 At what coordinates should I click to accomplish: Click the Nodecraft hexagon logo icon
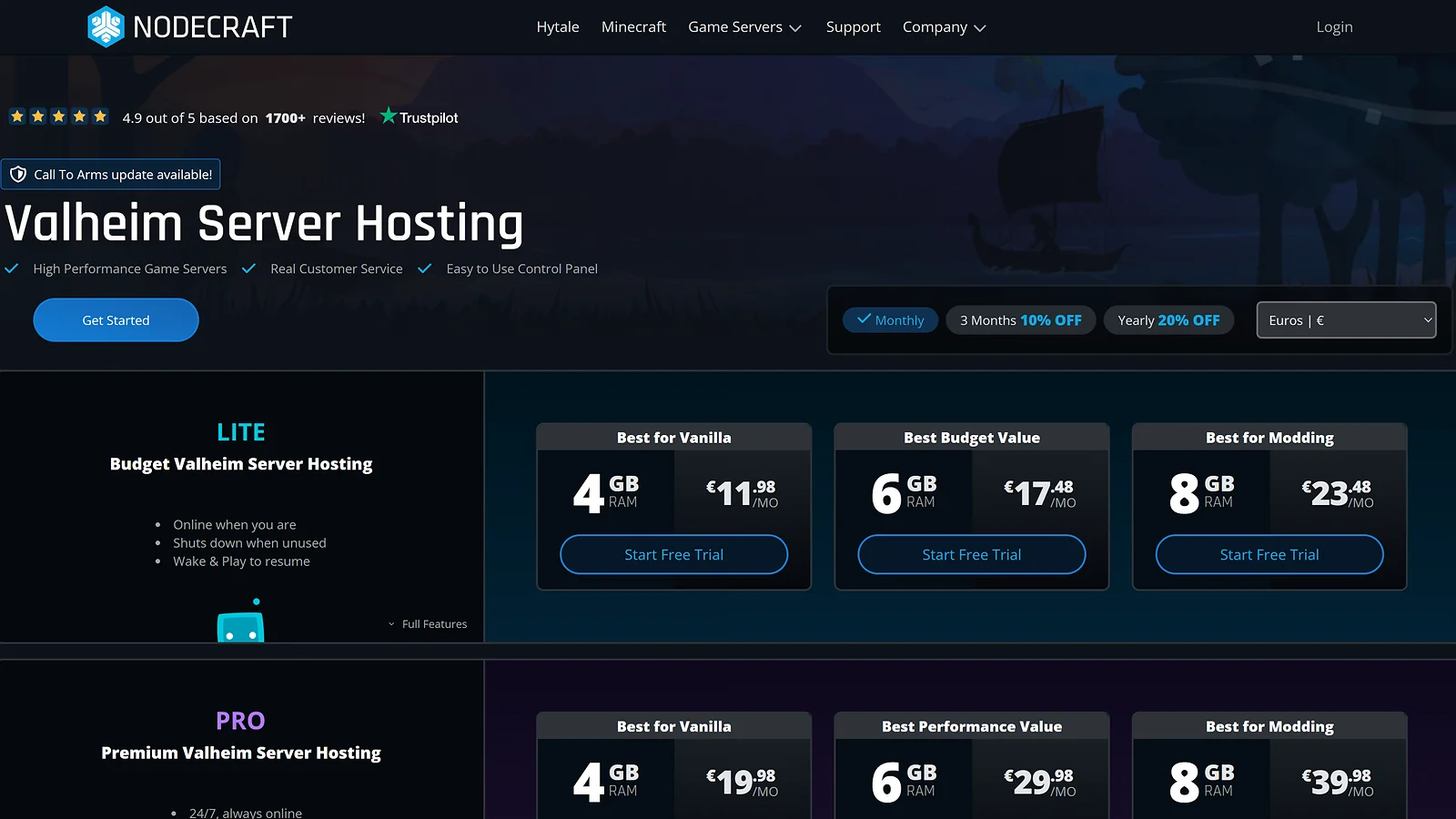tap(106, 26)
